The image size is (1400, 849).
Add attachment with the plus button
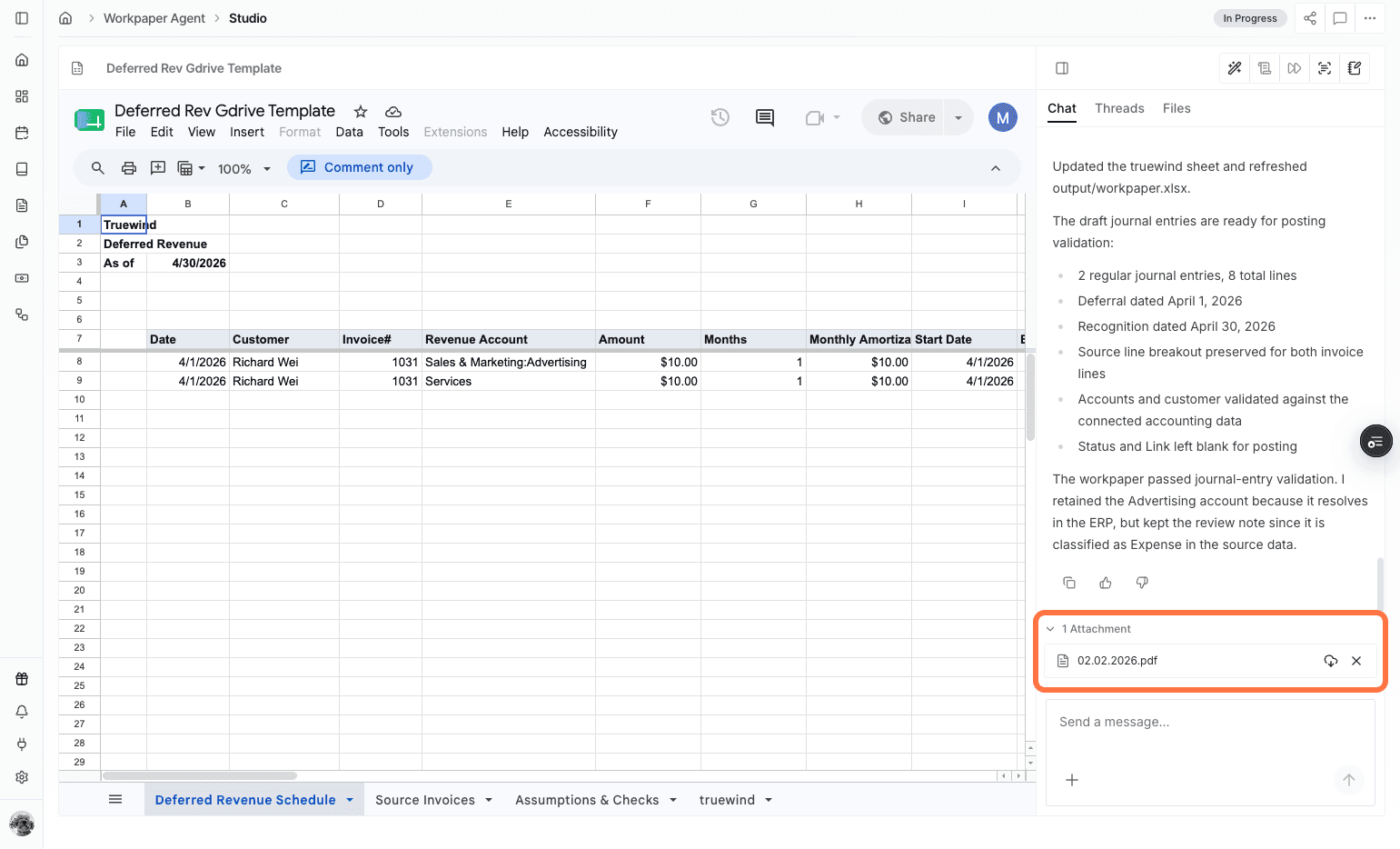point(1072,780)
